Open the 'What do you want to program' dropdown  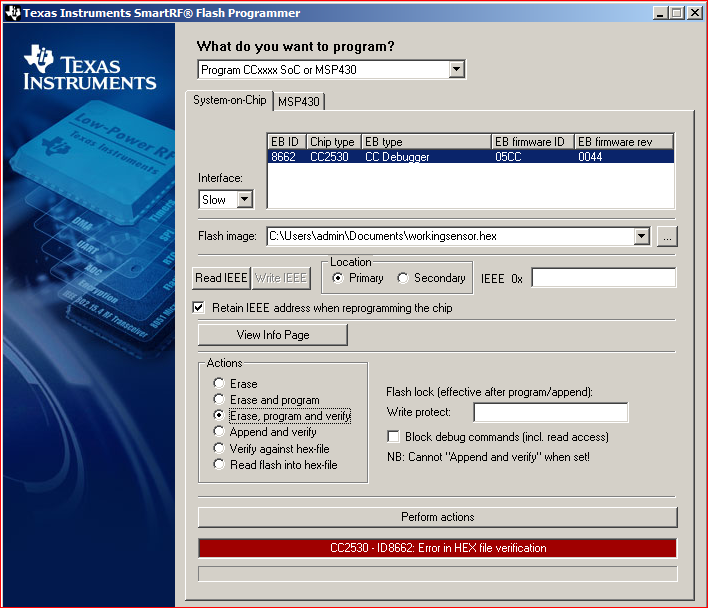pyautogui.click(x=456, y=70)
